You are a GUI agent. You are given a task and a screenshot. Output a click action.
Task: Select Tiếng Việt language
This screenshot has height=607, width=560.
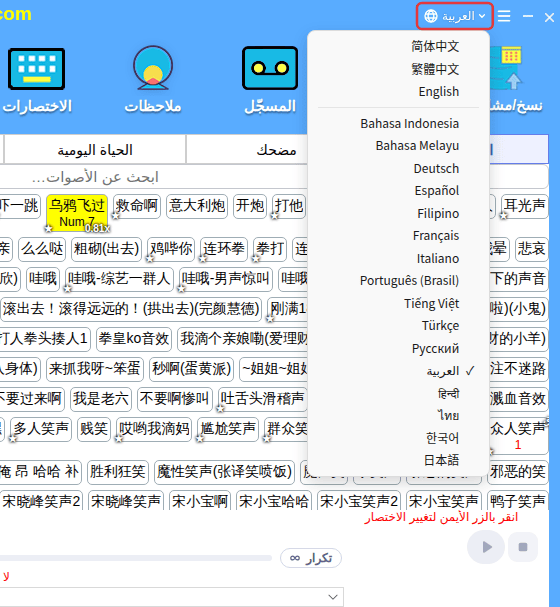432,304
